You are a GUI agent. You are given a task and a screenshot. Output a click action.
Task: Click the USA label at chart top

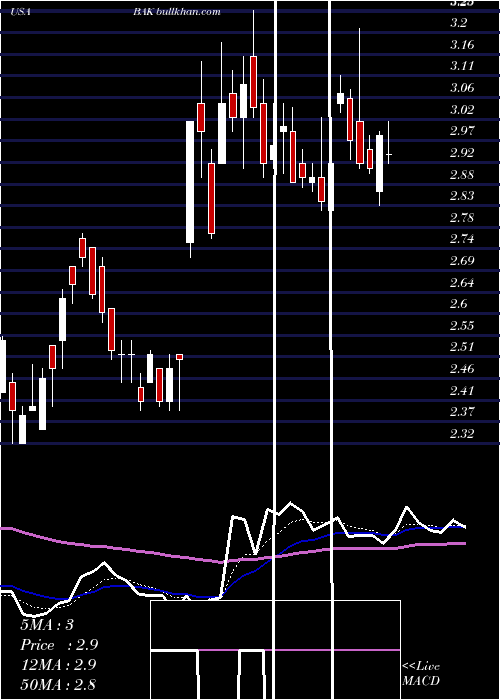(21, 12)
